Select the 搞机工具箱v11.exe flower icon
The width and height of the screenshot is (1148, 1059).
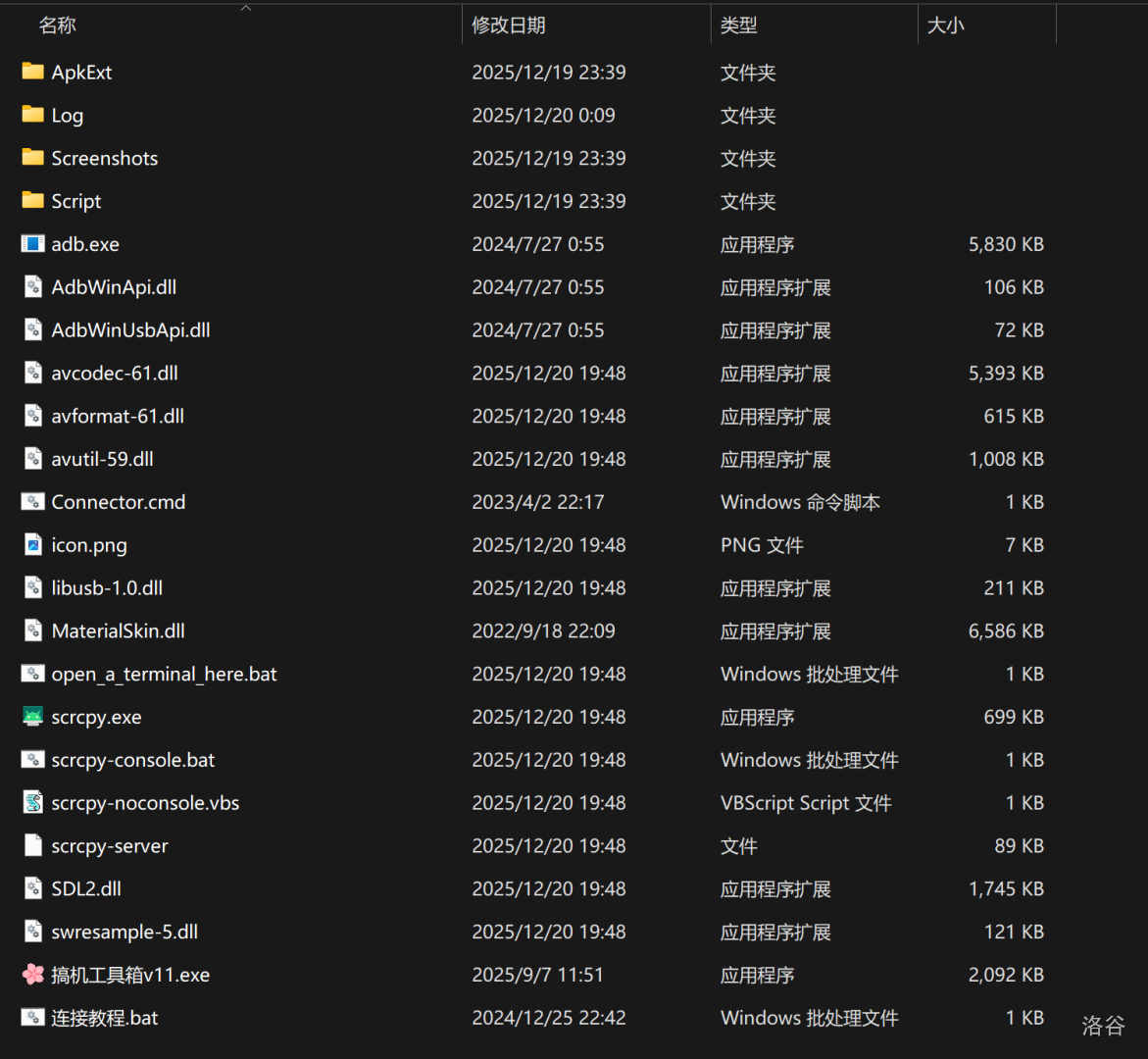click(x=33, y=975)
